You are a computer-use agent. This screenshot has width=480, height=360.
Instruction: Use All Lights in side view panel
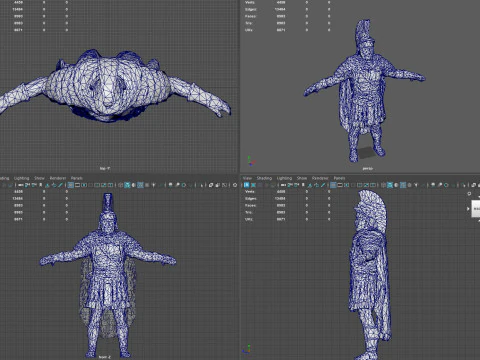click(x=416, y=185)
